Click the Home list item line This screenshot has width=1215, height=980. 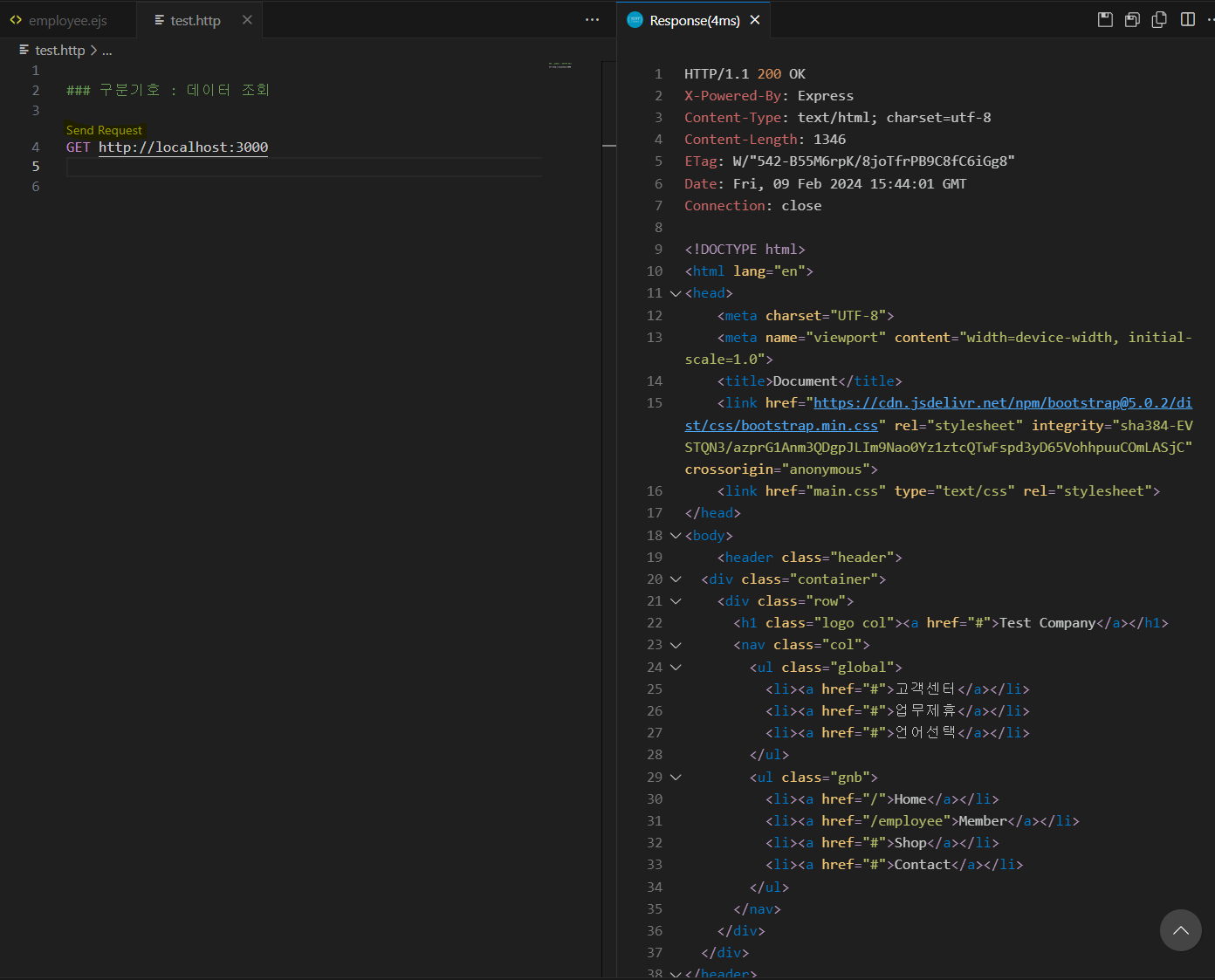coord(882,799)
